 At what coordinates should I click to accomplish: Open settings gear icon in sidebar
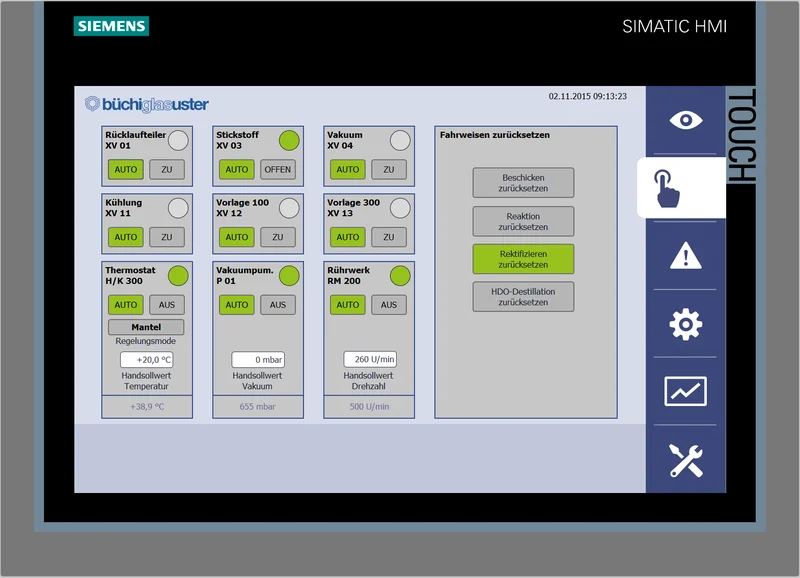(685, 324)
